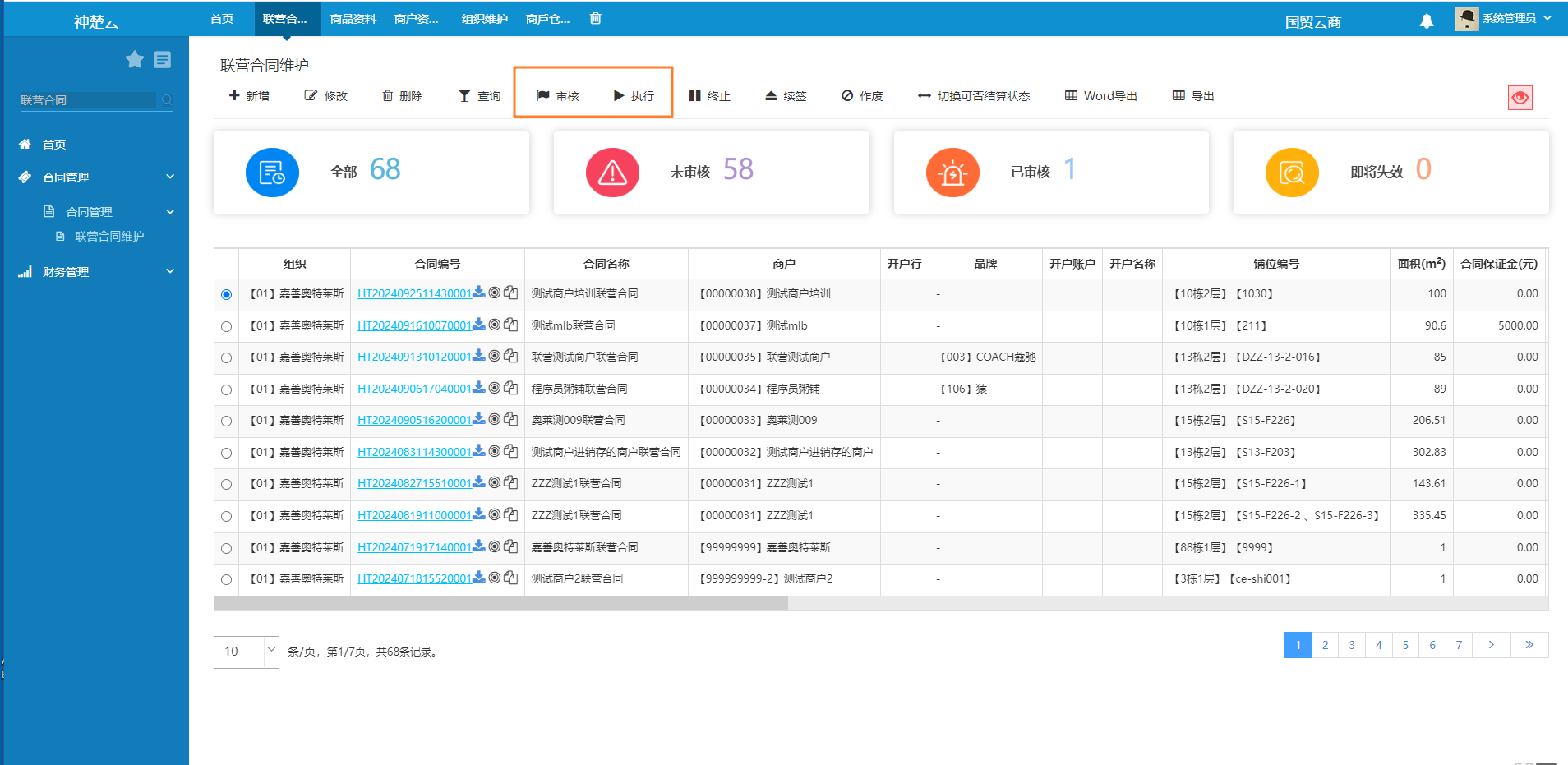Viewport: 1568px width, 765px height.
Task: Switch to 组织维护 top tab
Action: [x=485, y=19]
